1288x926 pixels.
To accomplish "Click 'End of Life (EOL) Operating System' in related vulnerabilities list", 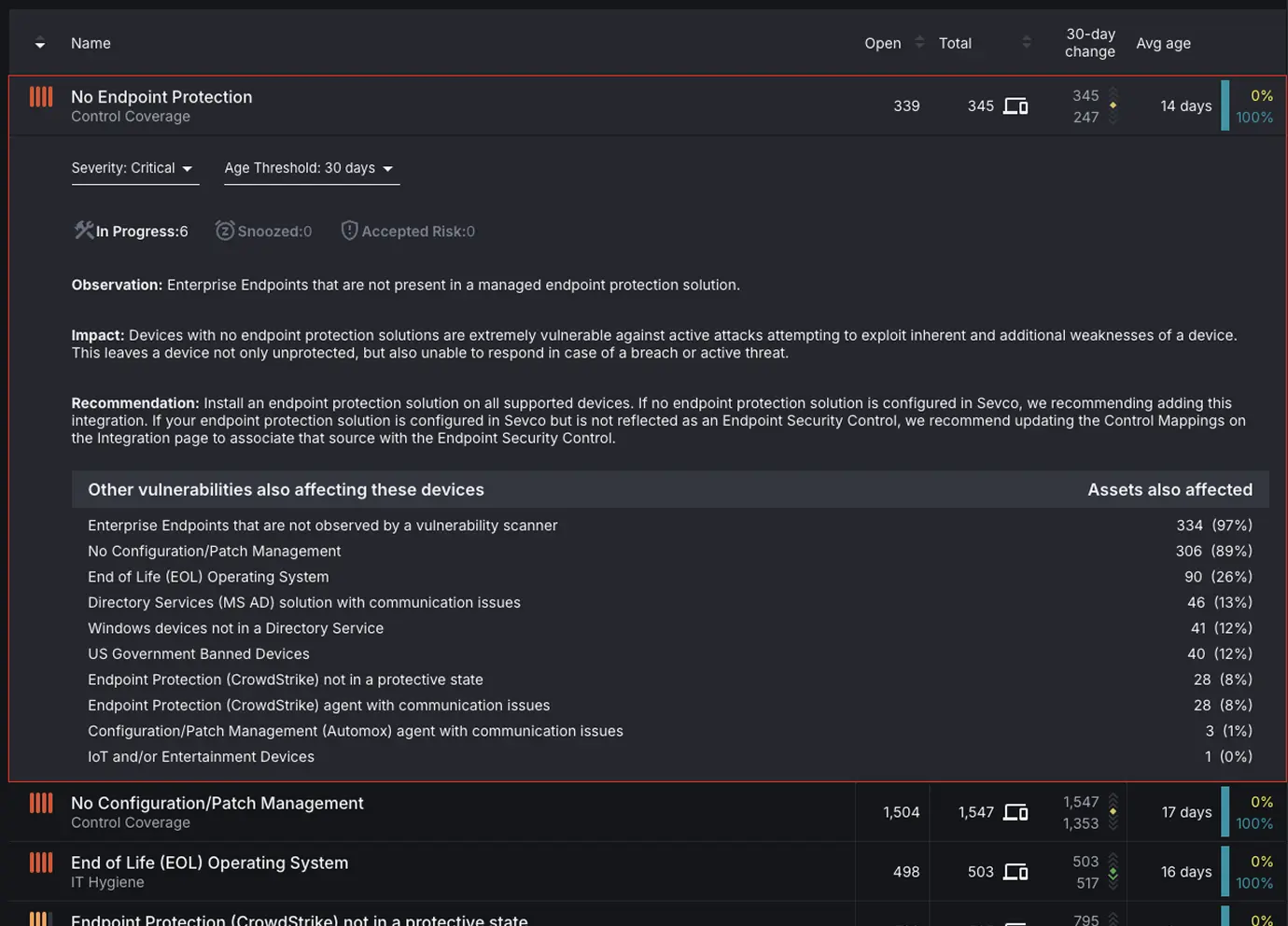I will pyautogui.click(x=208, y=577).
